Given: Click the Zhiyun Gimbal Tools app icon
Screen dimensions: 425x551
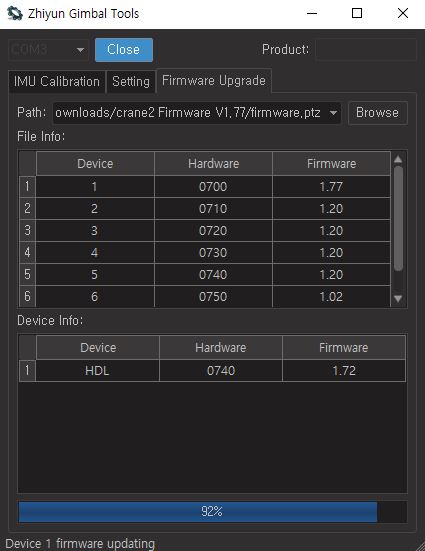Looking at the screenshot, I should point(15,14).
